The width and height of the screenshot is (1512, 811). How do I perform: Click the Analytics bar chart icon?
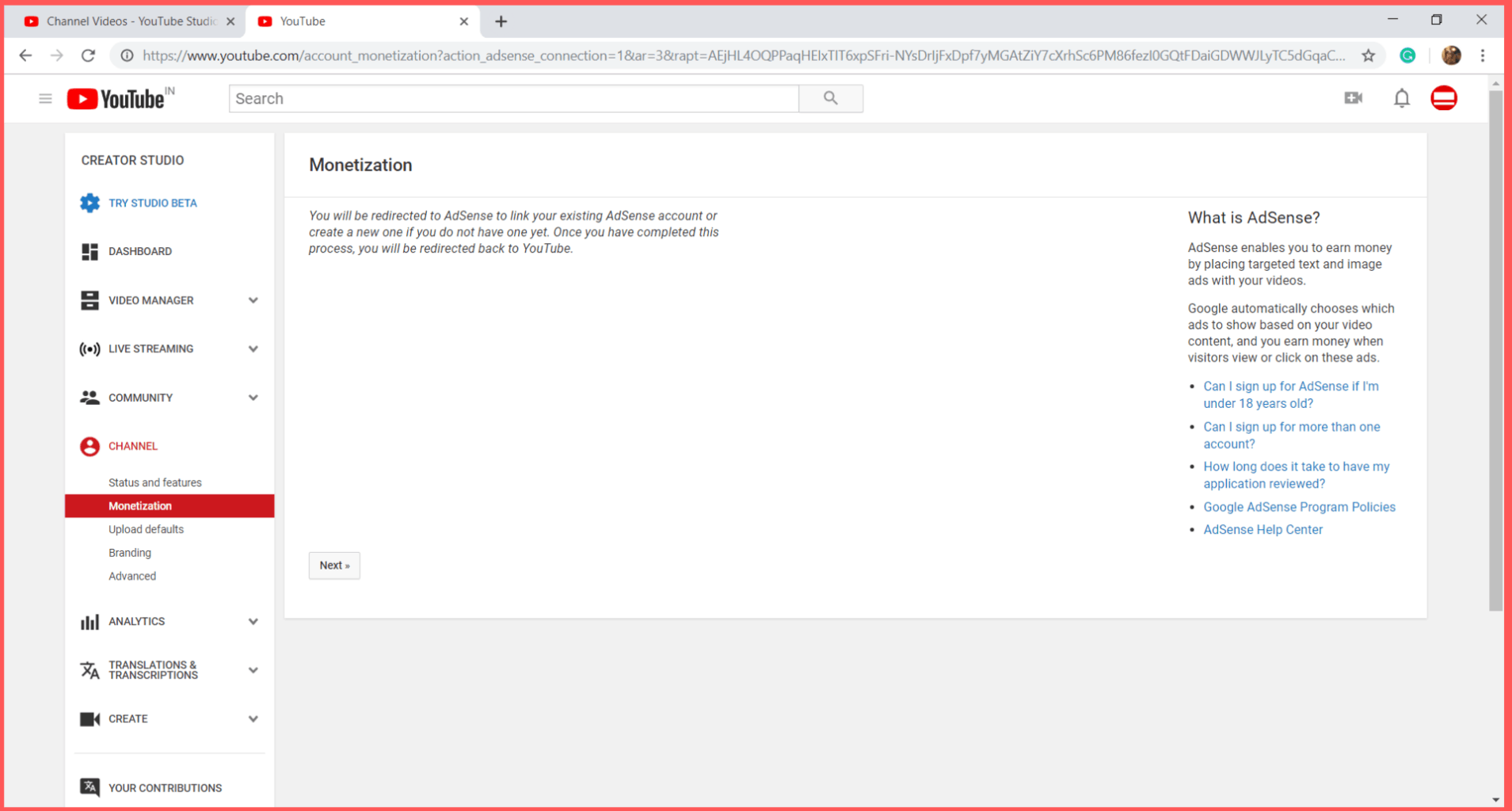point(90,622)
